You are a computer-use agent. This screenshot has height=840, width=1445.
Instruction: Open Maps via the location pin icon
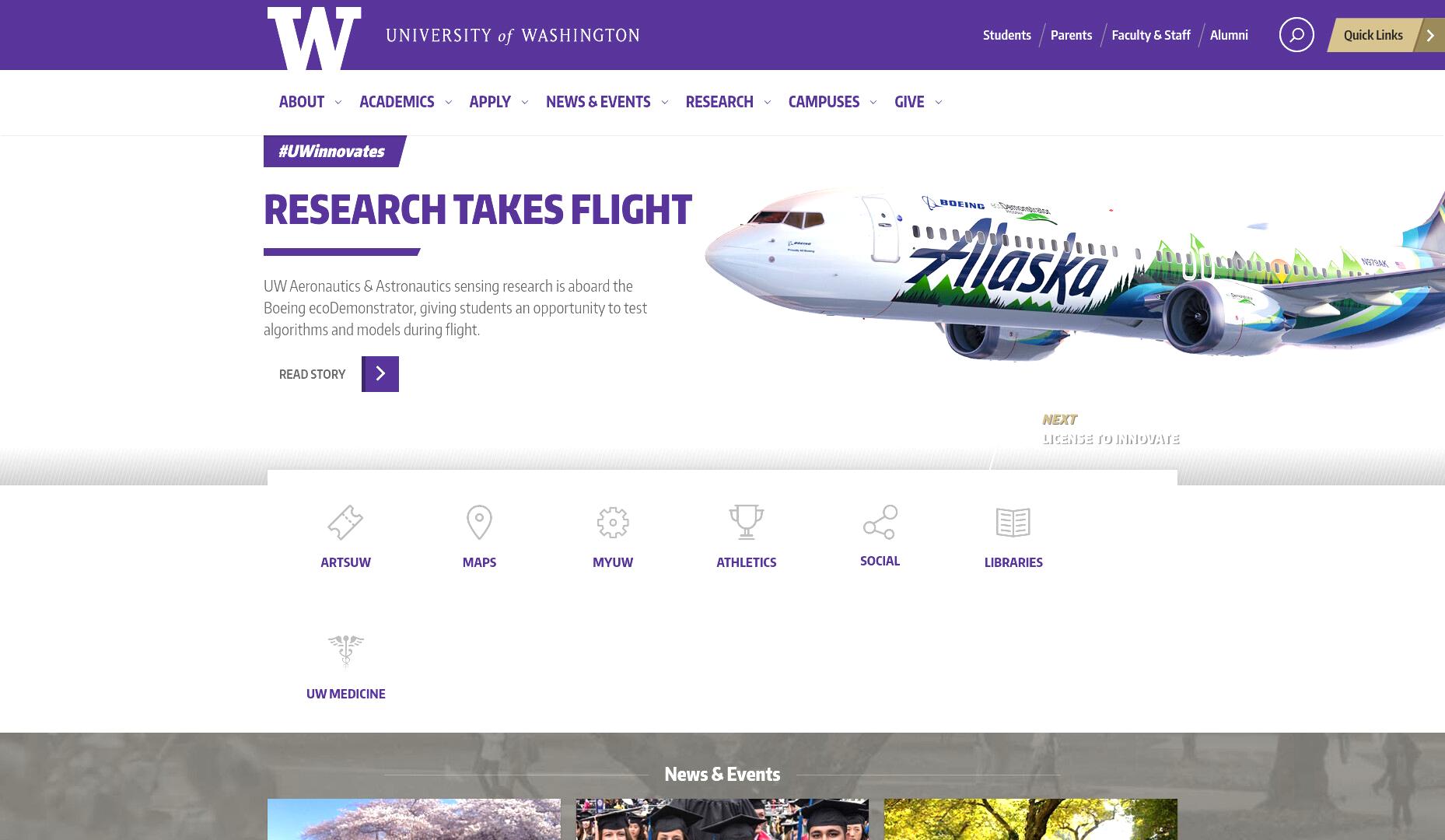[479, 522]
